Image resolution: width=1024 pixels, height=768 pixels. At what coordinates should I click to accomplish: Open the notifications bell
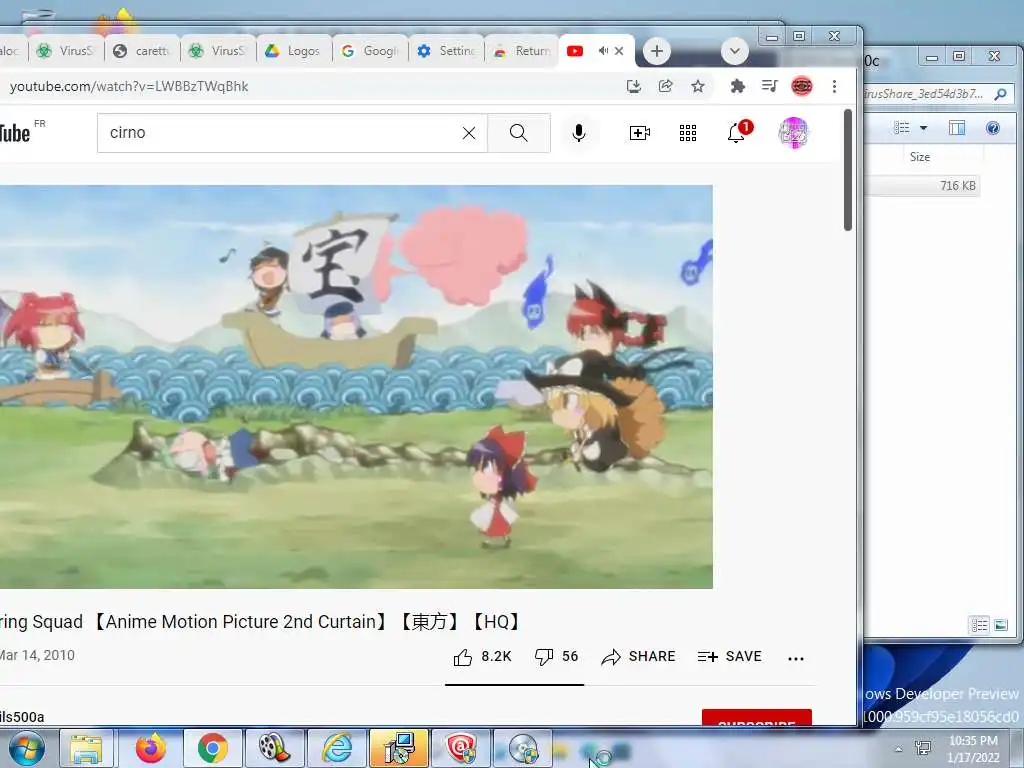tap(737, 133)
